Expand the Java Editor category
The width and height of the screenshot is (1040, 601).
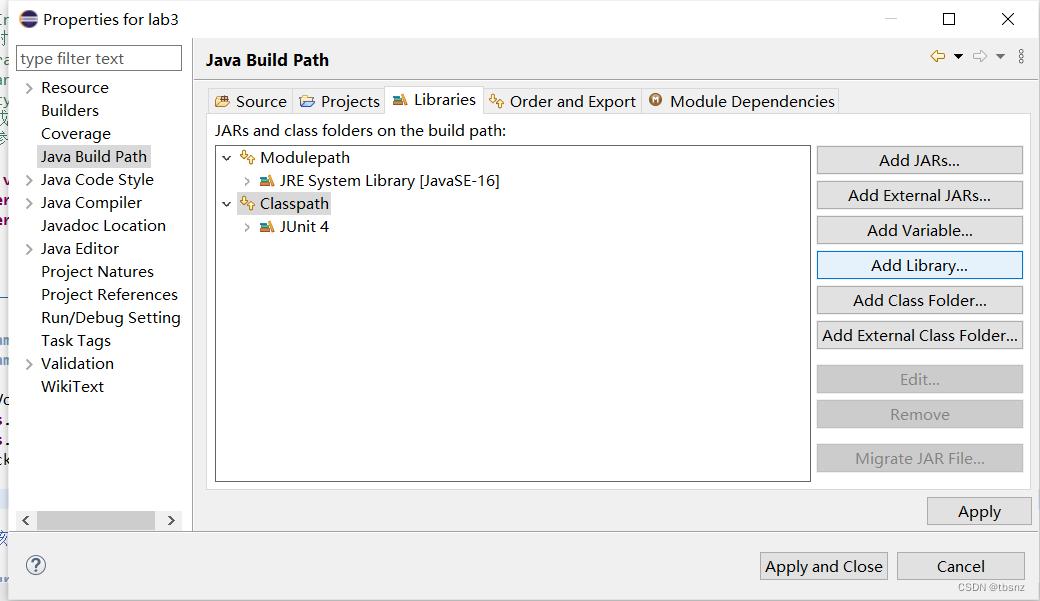(x=29, y=249)
